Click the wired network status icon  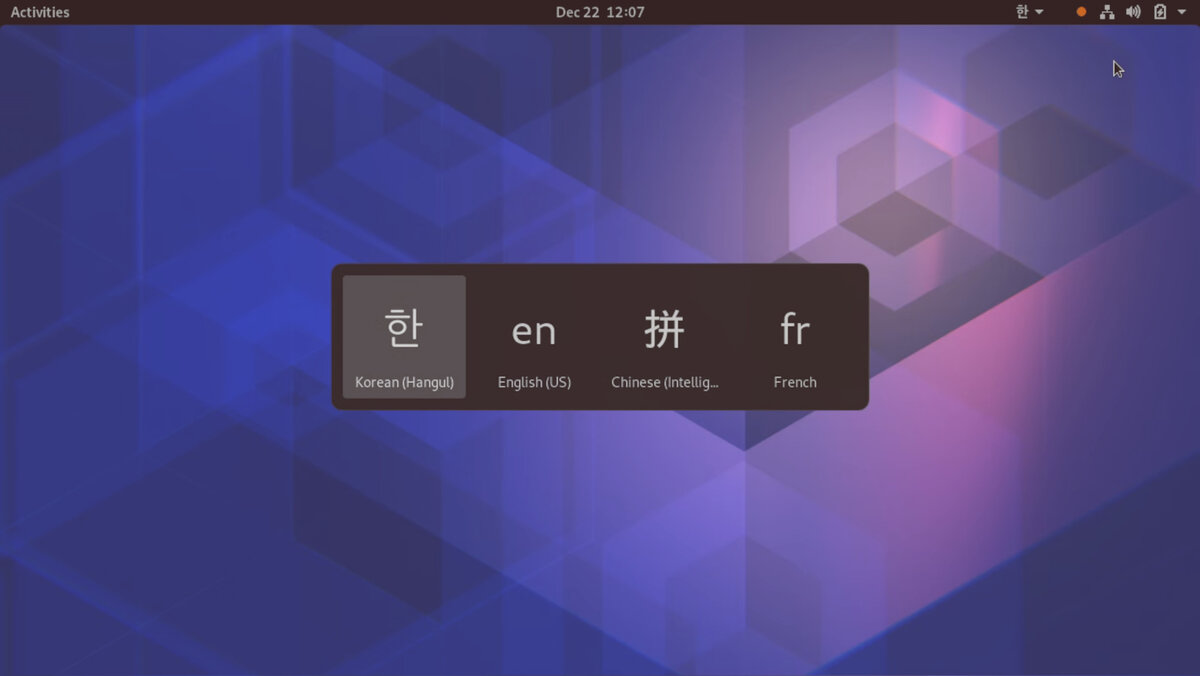pyautogui.click(x=1107, y=12)
